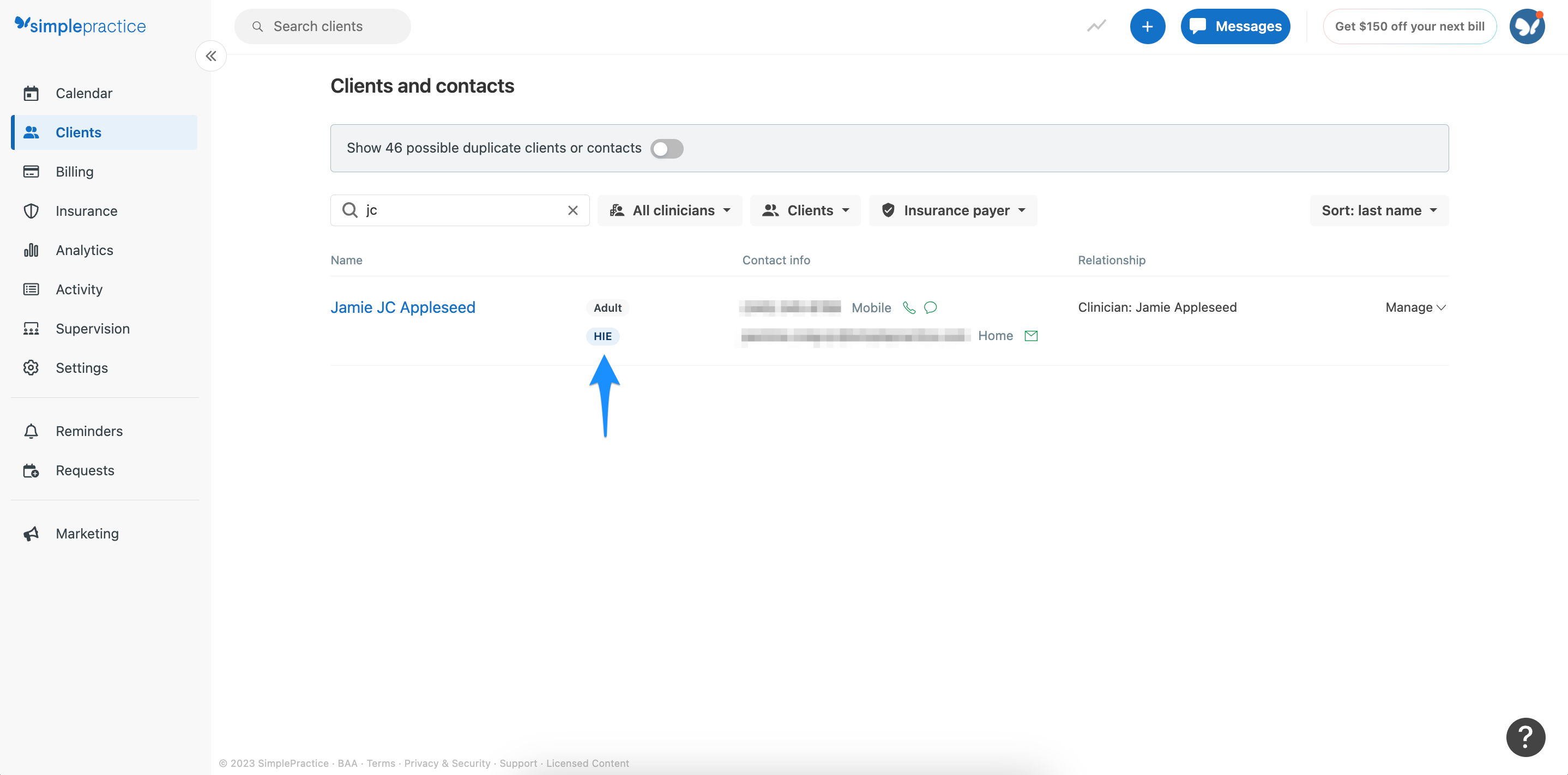Open the Sort: last name dropdown
The width and height of the screenshot is (1568, 775).
pos(1379,210)
